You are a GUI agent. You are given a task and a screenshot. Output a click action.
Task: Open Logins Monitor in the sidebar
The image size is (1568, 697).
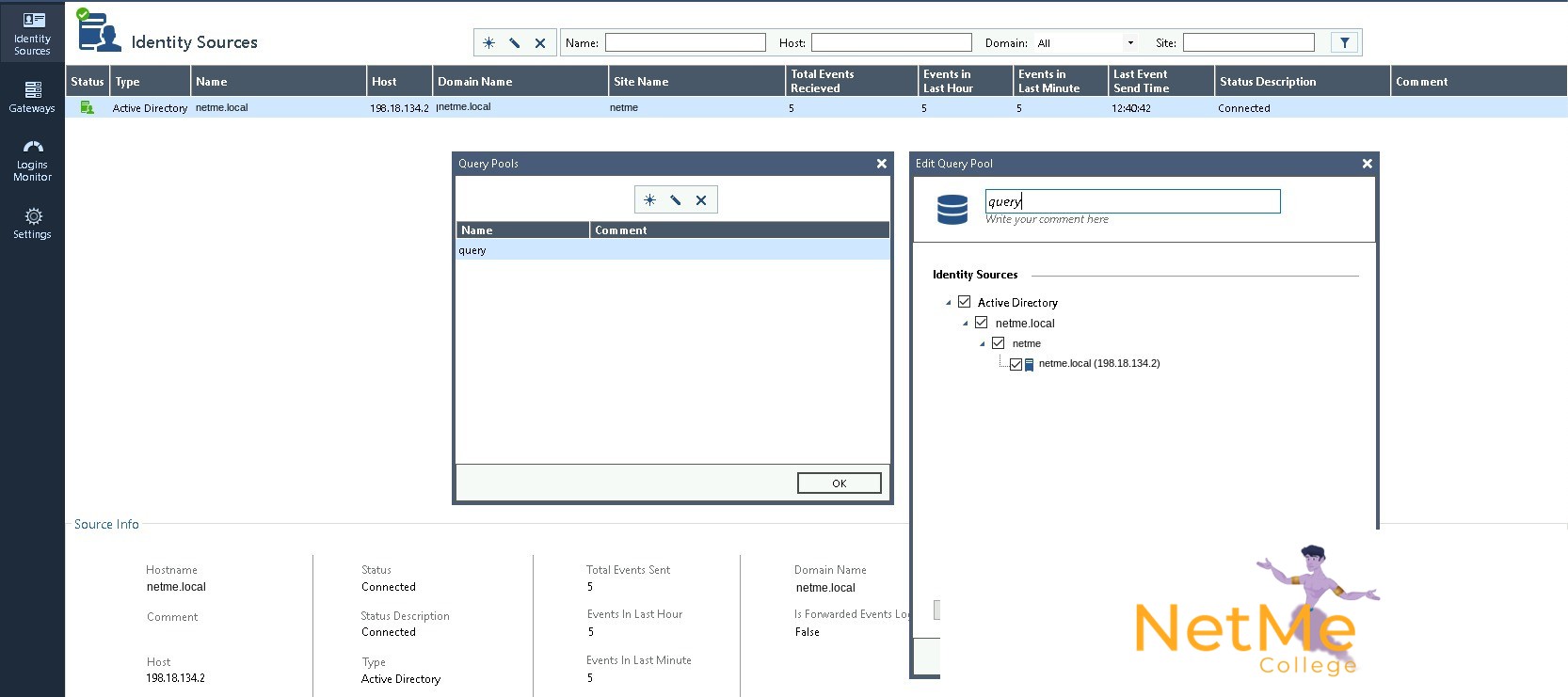point(32,161)
